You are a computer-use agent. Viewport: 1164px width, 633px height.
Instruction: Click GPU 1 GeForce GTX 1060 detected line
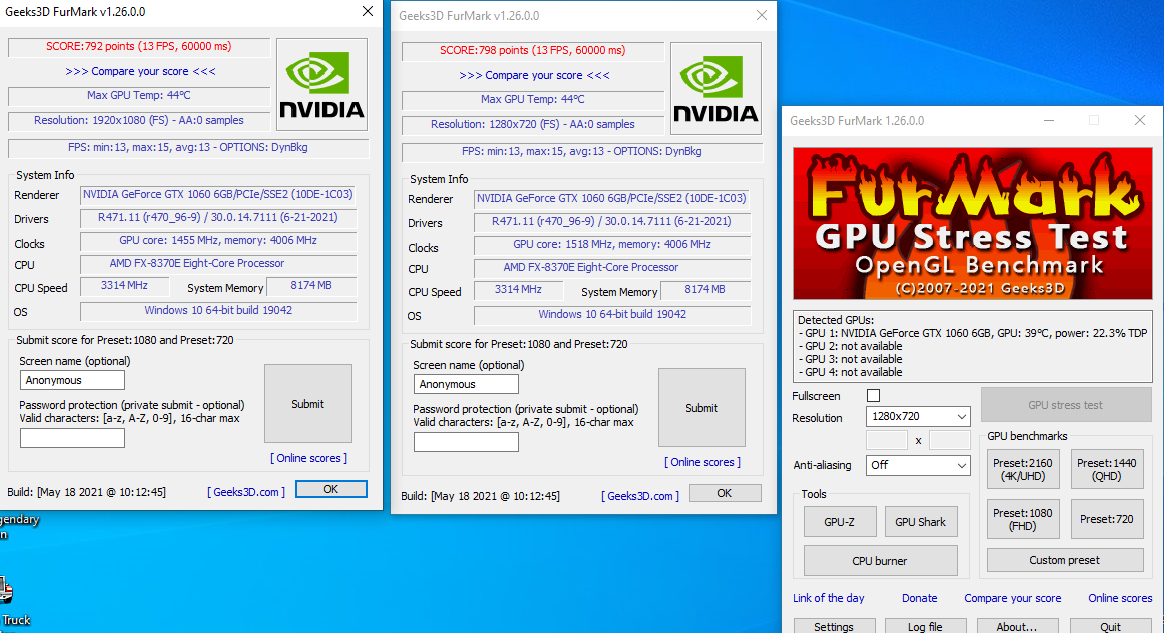point(972,333)
